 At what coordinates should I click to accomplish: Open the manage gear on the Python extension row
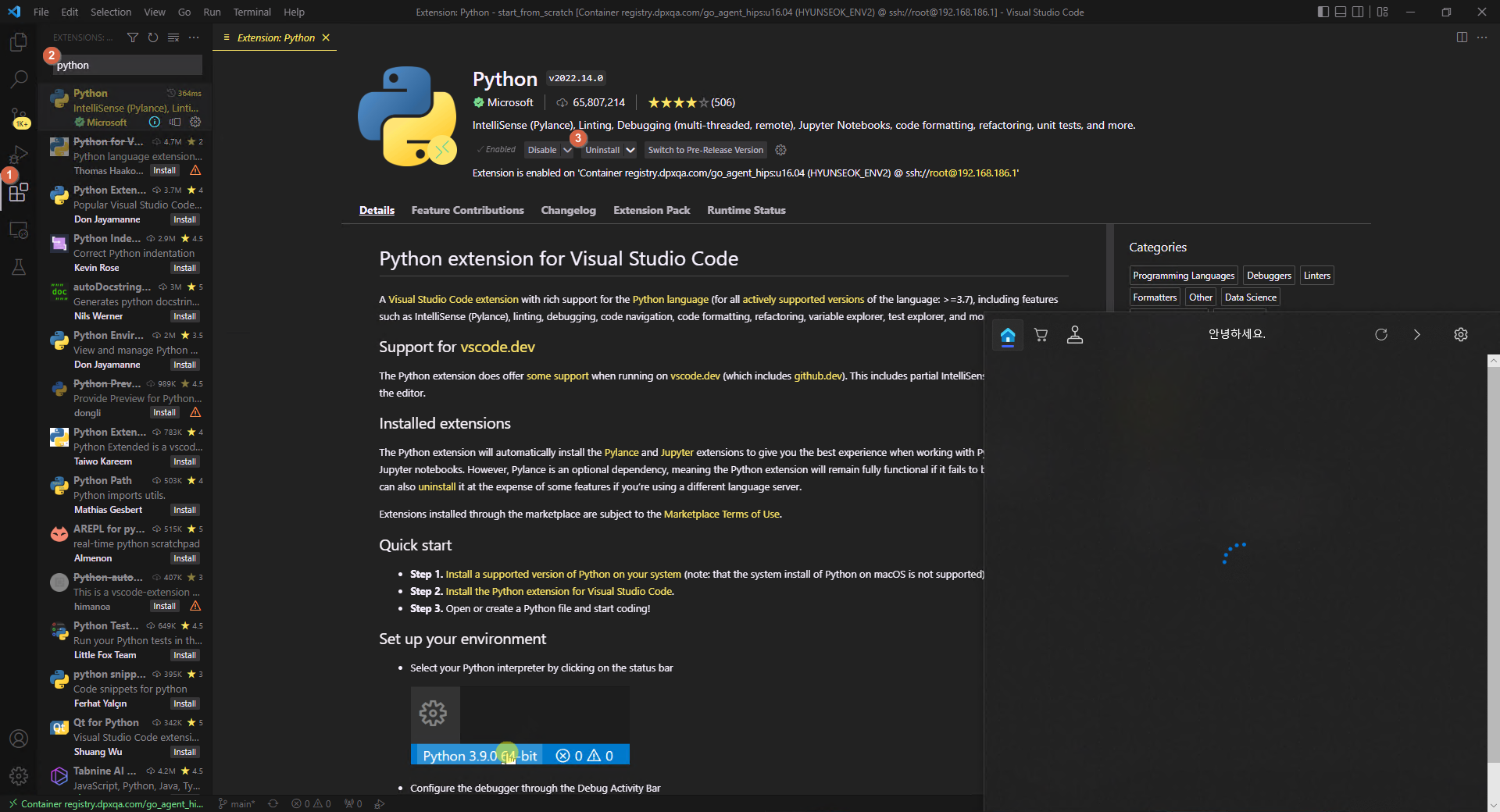195,122
